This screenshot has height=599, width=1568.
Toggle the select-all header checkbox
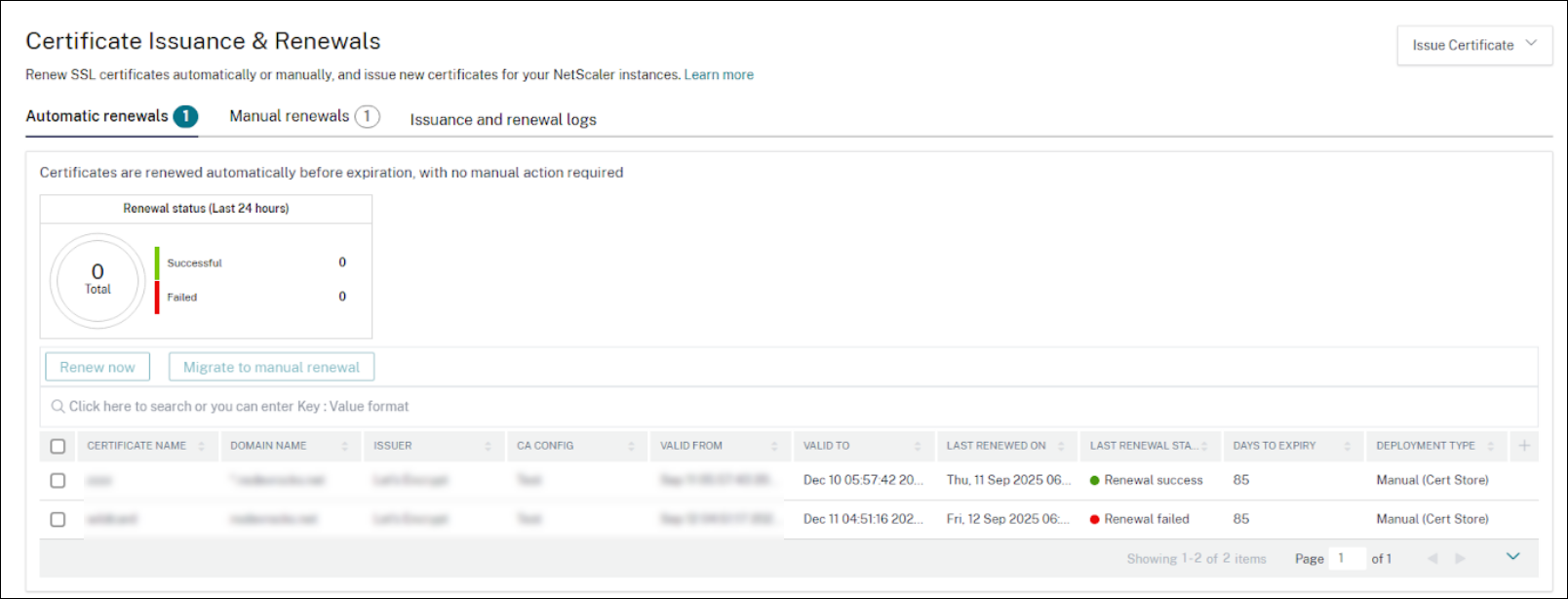[x=58, y=446]
